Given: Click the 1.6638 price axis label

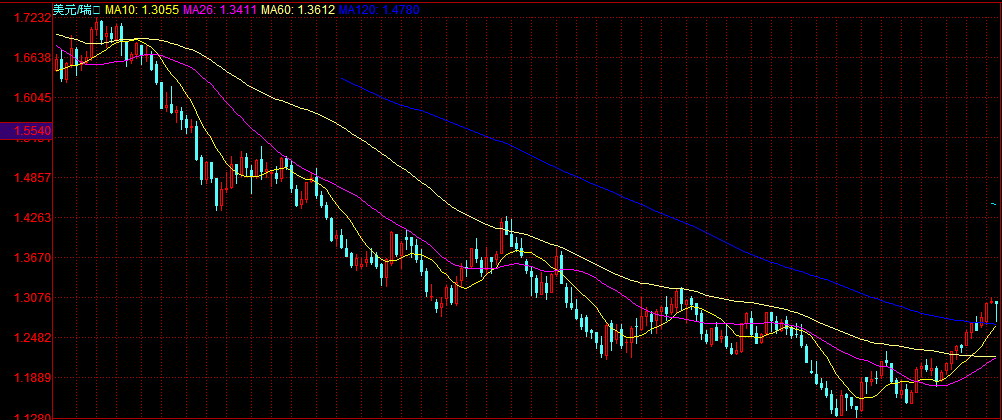Looking at the screenshot, I should pos(31,58).
